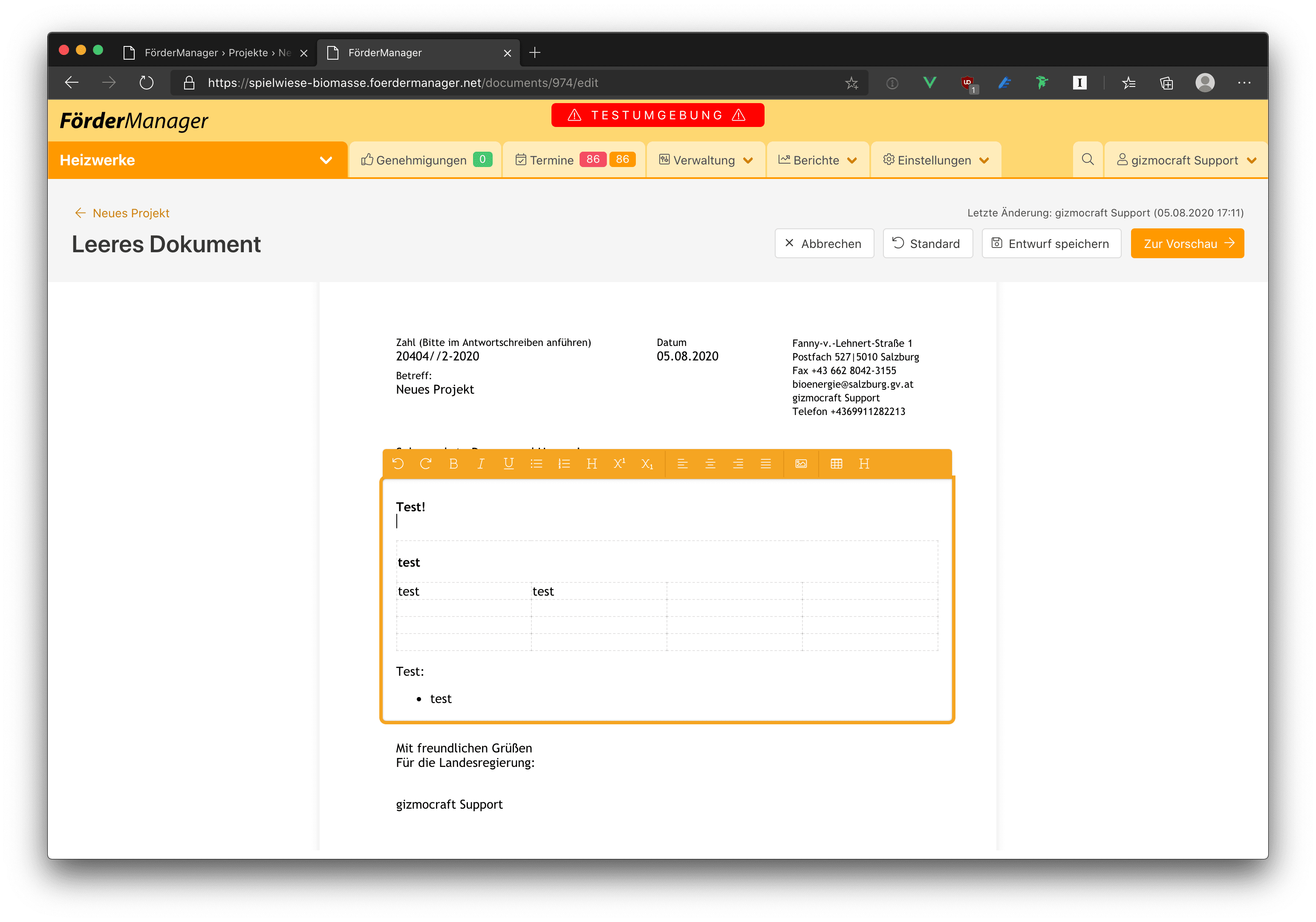Image resolution: width=1316 pixels, height=922 pixels.
Task: Open browser collections icon
Action: pos(1166,83)
